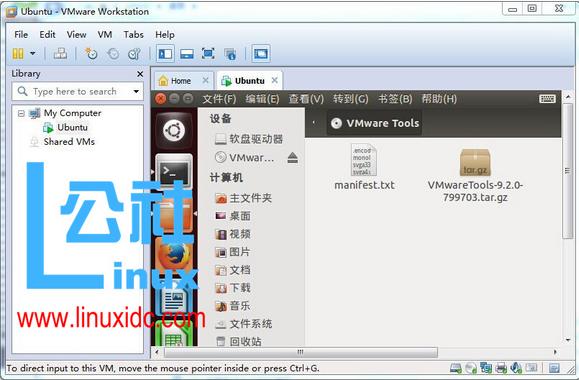Open the Edit menu
The image size is (579, 380).
(x=47, y=35)
